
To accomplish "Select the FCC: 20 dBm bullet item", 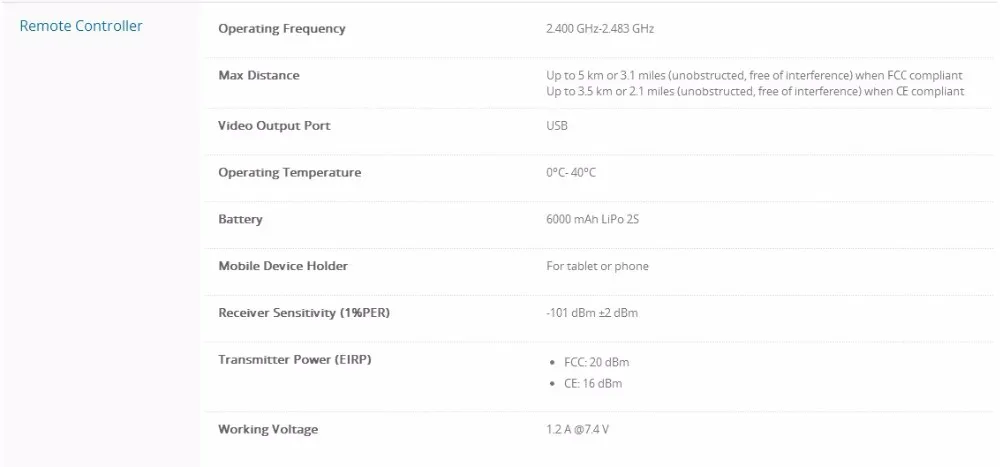I will pos(596,362).
